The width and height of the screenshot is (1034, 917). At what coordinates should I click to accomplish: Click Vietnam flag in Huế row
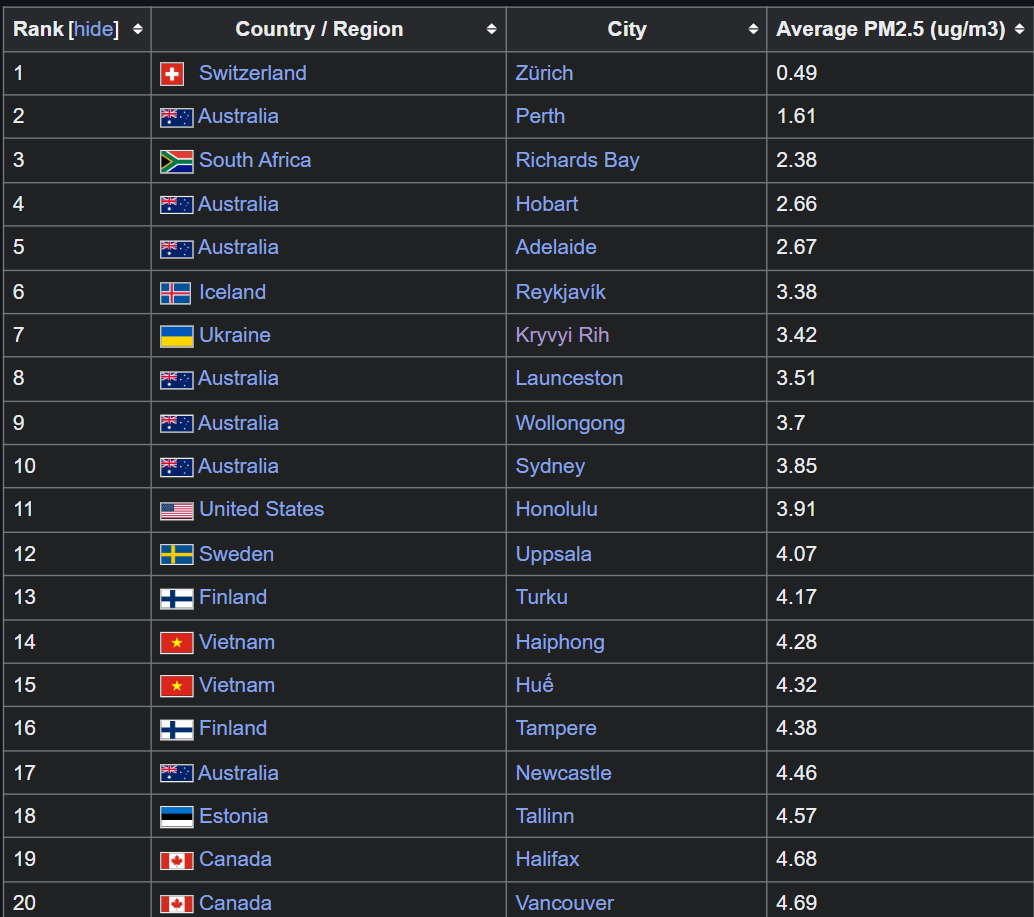coord(177,686)
